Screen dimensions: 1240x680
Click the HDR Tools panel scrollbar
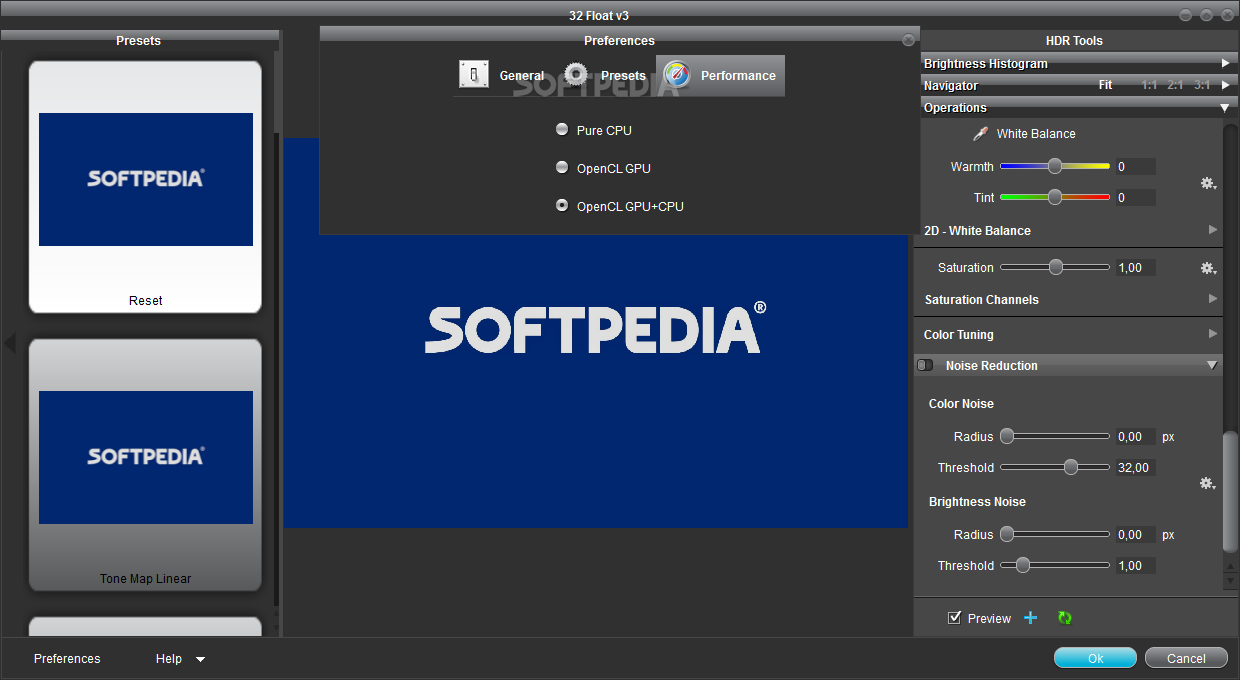coord(1230,492)
